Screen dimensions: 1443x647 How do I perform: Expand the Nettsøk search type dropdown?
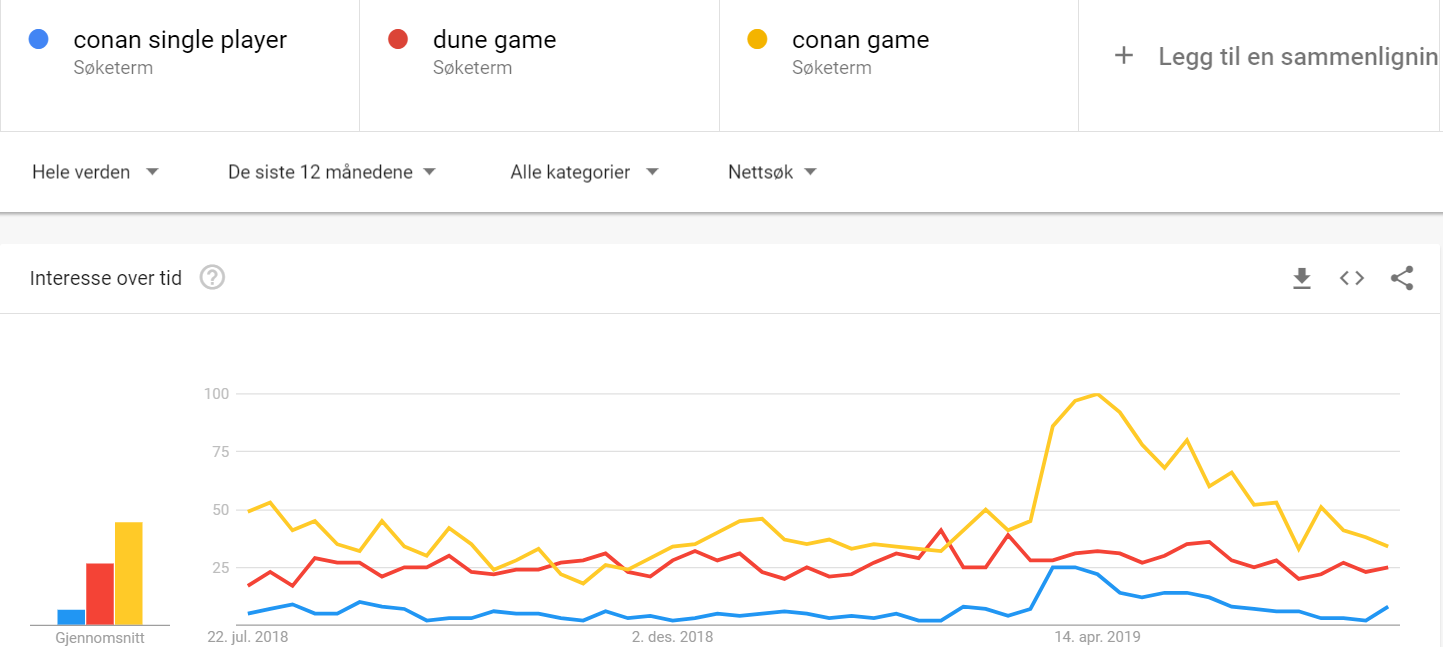pyautogui.click(x=772, y=172)
